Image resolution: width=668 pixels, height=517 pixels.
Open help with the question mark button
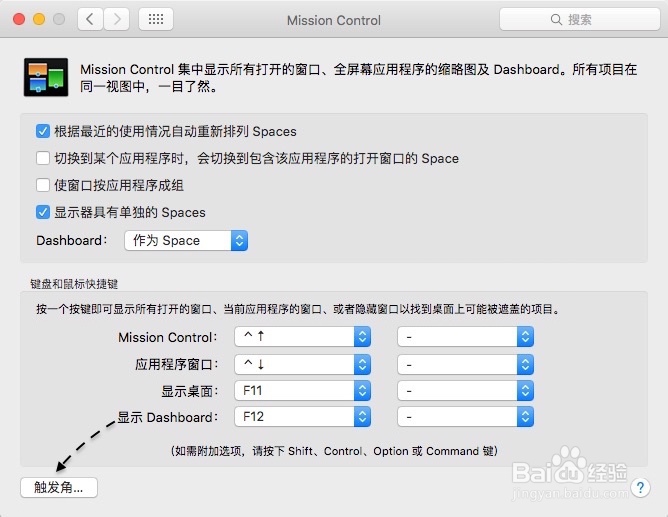pyautogui.click(x=641, y=487)
